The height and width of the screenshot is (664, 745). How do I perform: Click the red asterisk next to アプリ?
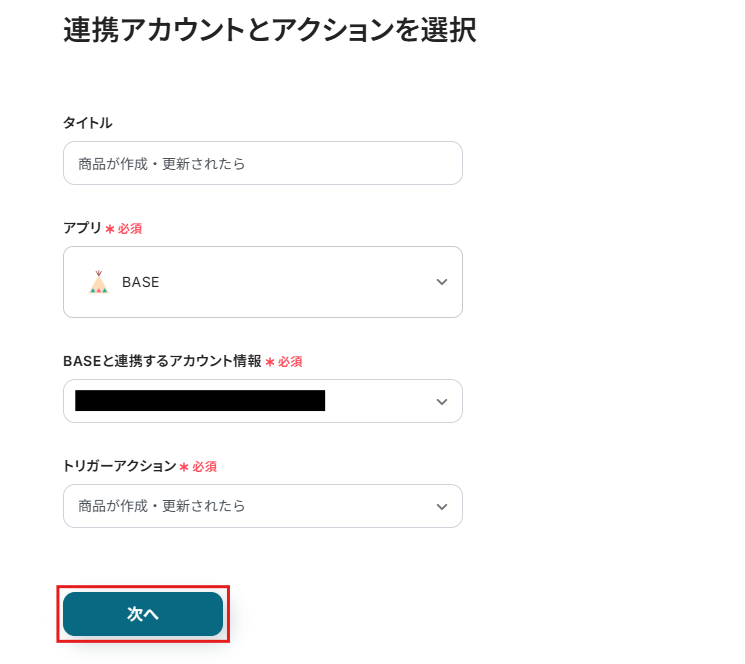[x=110, y=229]
